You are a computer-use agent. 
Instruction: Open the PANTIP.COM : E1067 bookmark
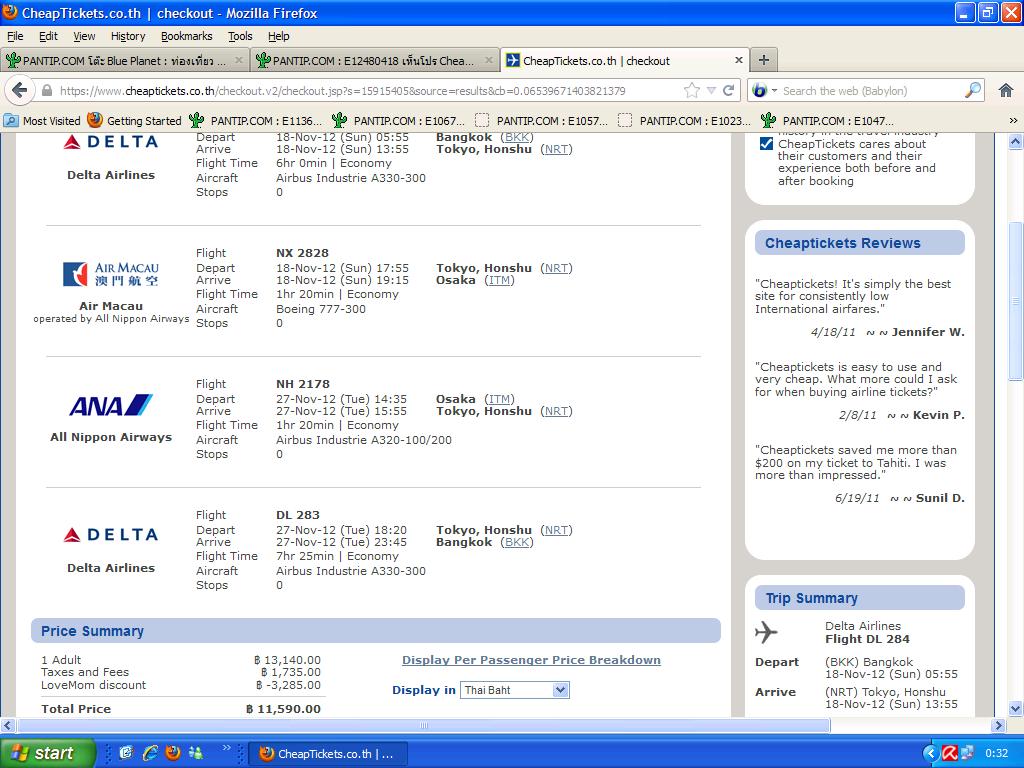(398, 121)
